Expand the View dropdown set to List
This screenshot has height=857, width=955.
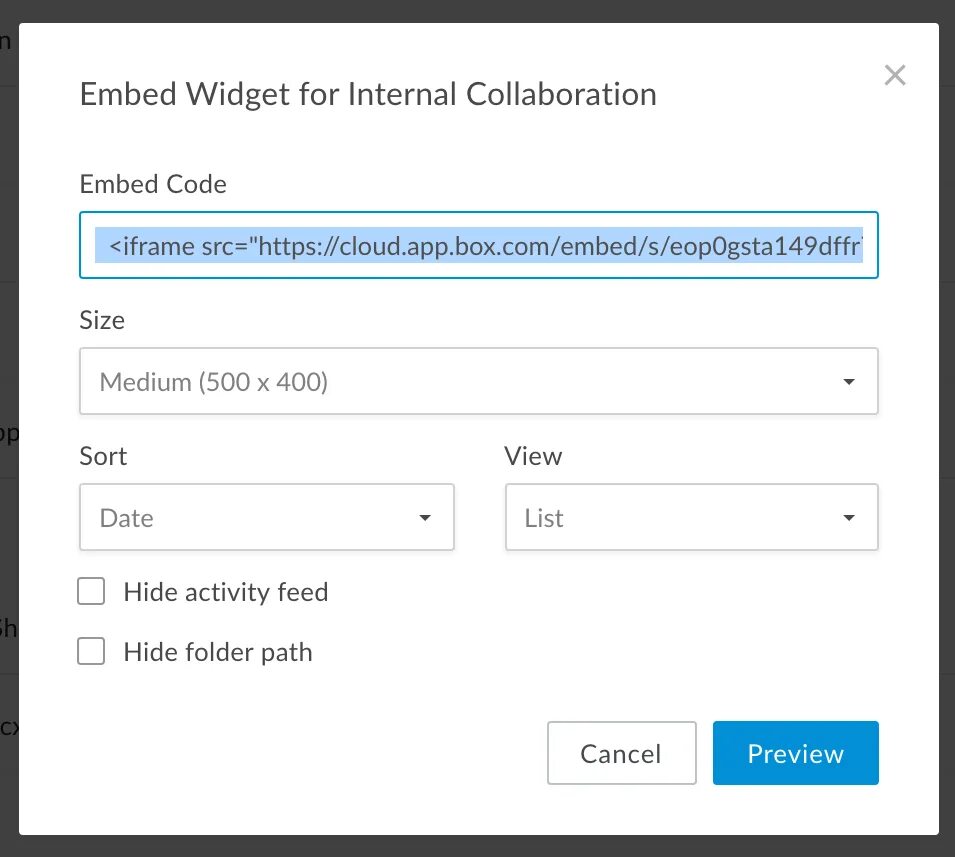pyautogui.click(x=691, y=518)
